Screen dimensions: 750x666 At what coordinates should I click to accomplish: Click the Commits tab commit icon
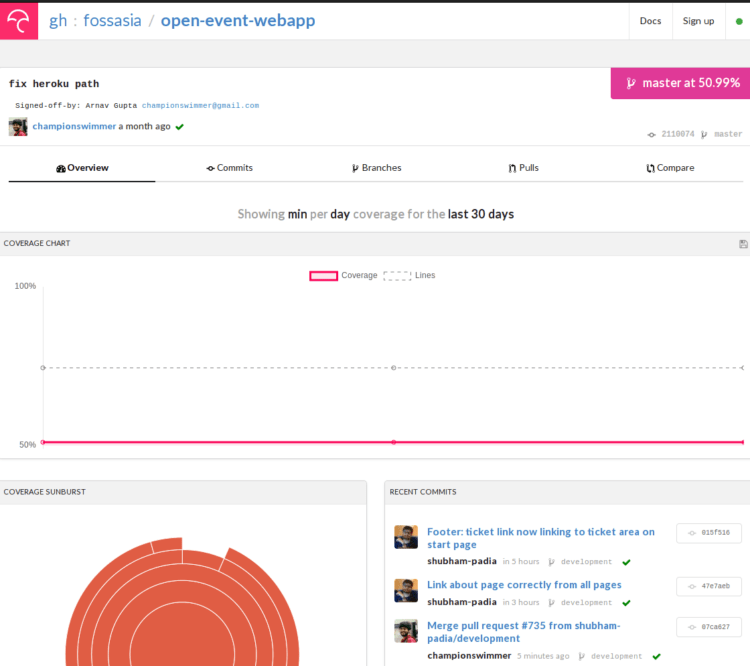[x=210, y=168]
